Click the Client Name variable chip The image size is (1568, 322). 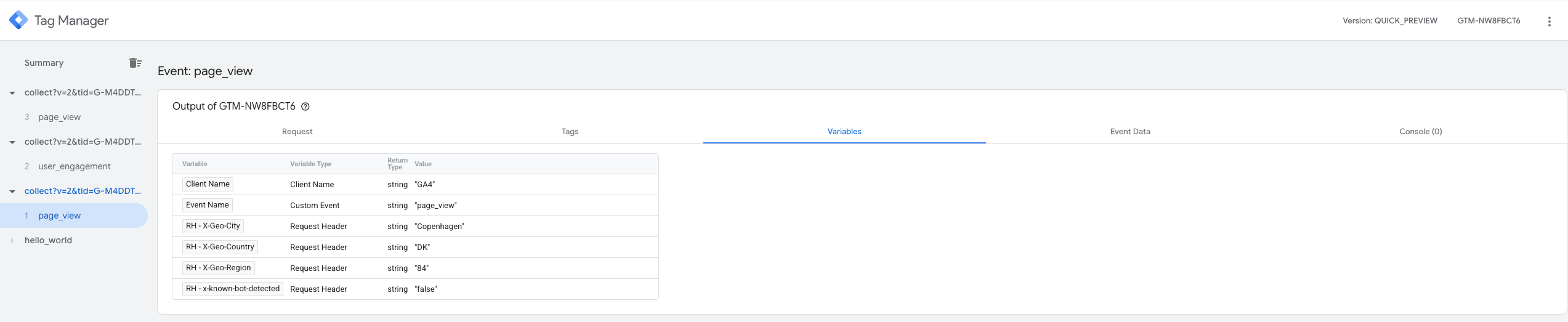point(208,184)
